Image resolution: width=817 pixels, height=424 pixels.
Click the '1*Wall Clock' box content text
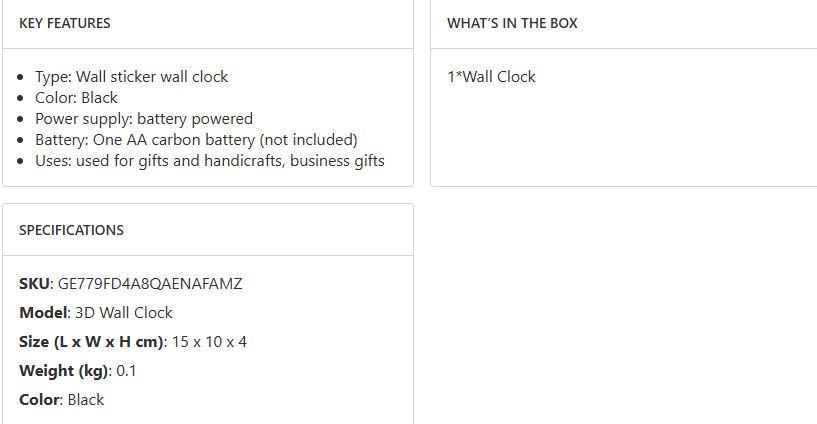pos(491,77)
